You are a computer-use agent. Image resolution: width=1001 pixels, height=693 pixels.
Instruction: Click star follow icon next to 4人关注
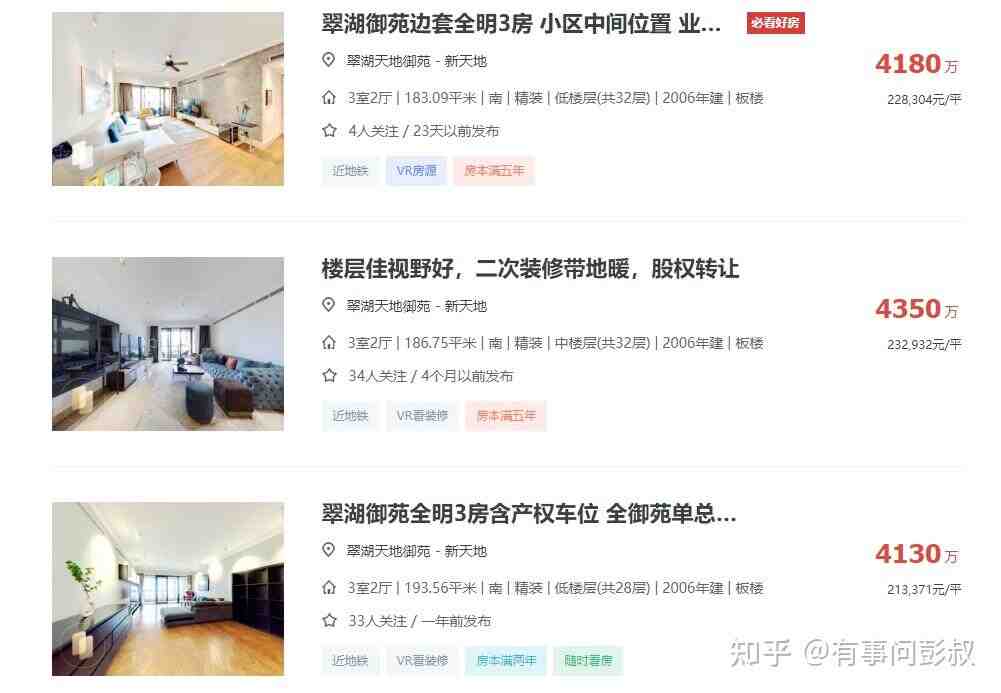click(x=329, y=131)
